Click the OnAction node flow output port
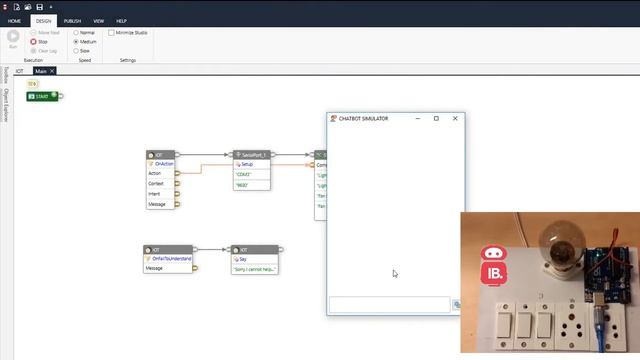 pos(177,155)
